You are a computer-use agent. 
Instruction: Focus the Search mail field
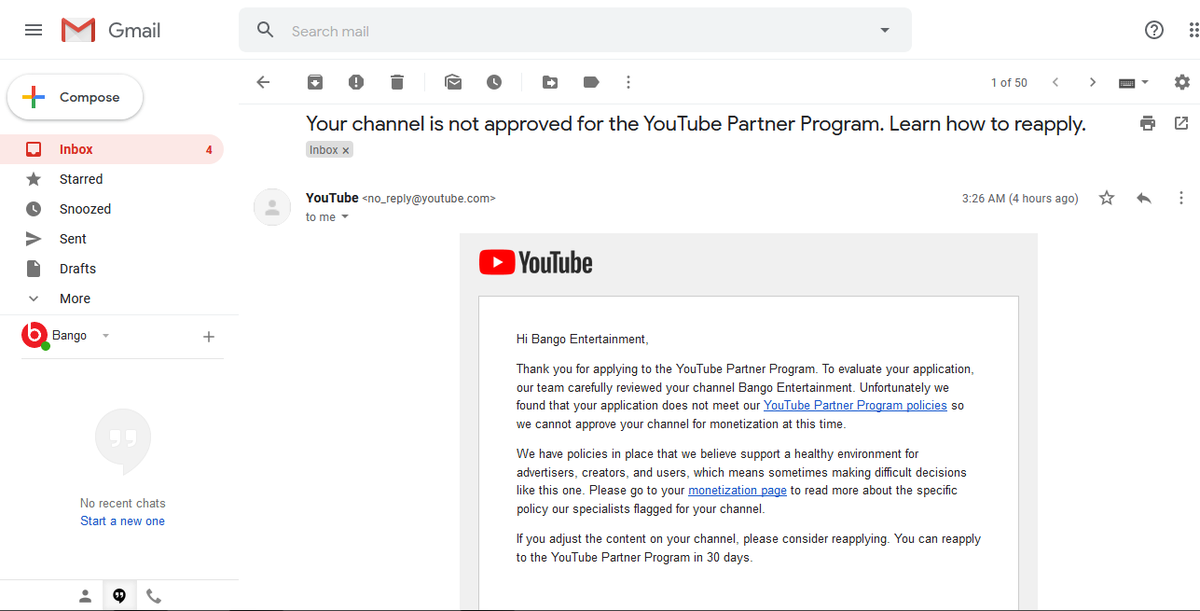click(575, 31)
